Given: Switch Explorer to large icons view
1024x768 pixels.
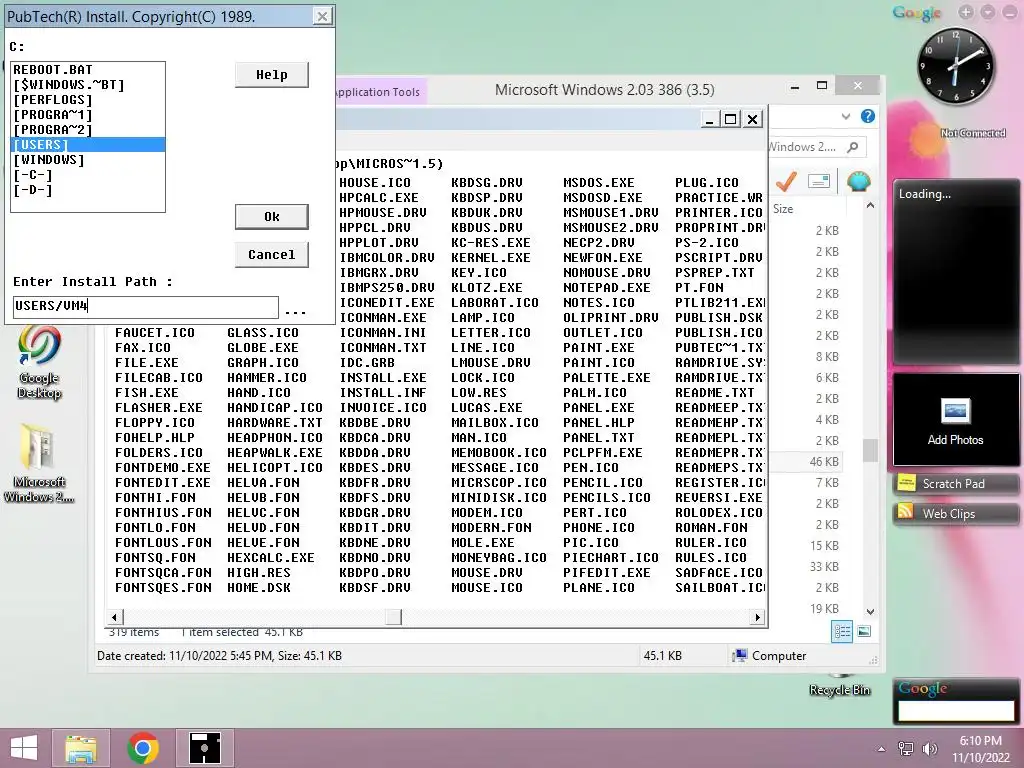Looking at the screenshot, I should [864, 631].
